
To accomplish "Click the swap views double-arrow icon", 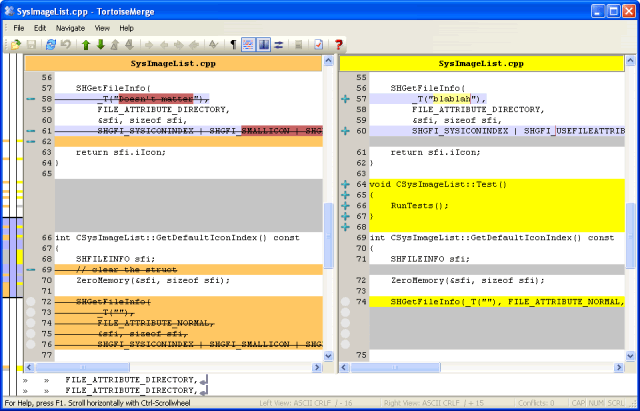I will pyautogui.click(x=280, y=45).
